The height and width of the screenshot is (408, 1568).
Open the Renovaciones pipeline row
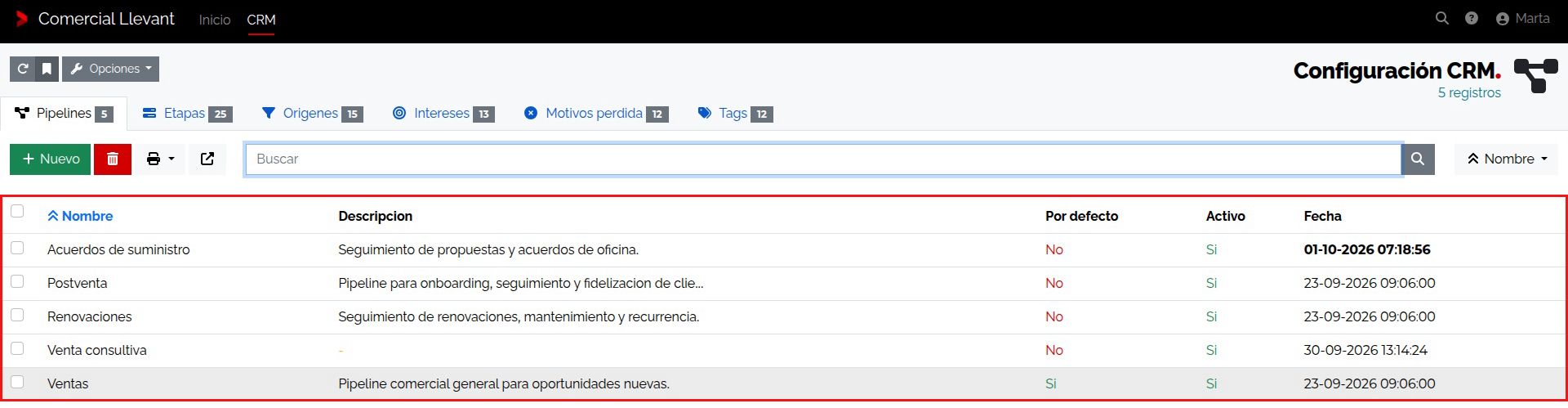(x=784, y=316)
